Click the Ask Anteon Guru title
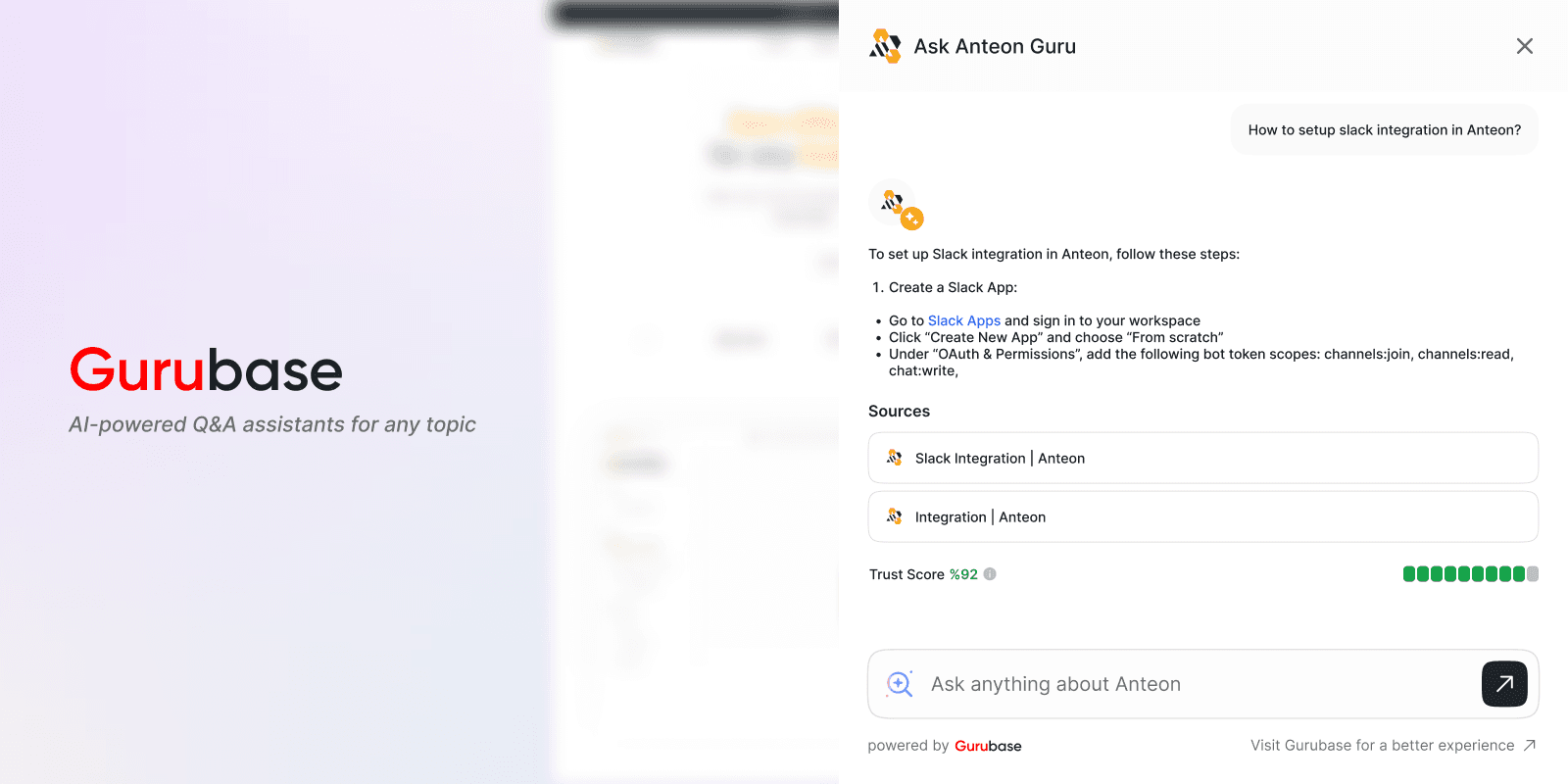Viewport: 1568px width, 784px height. pos(995,46)
